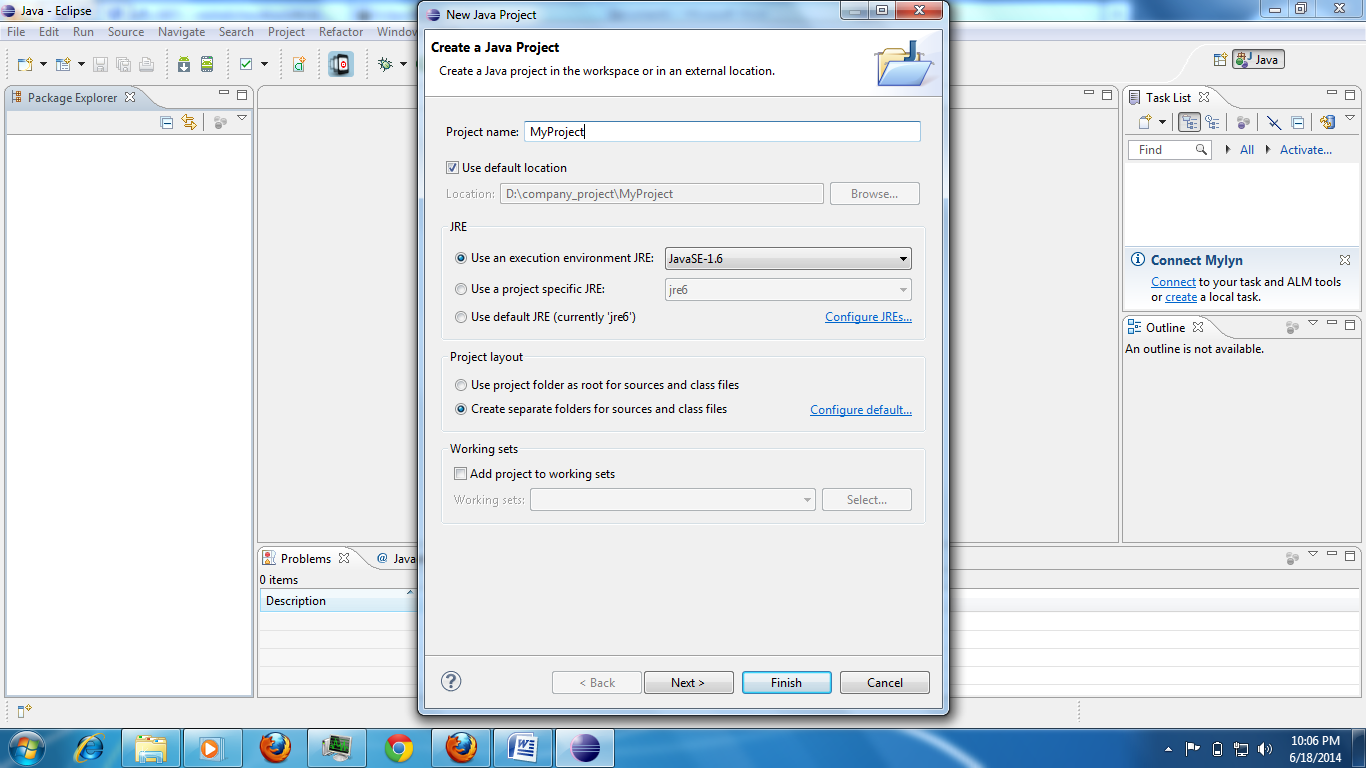Open Google Chrome from taskbar
1366x768 pixels.
click(399, 748)
